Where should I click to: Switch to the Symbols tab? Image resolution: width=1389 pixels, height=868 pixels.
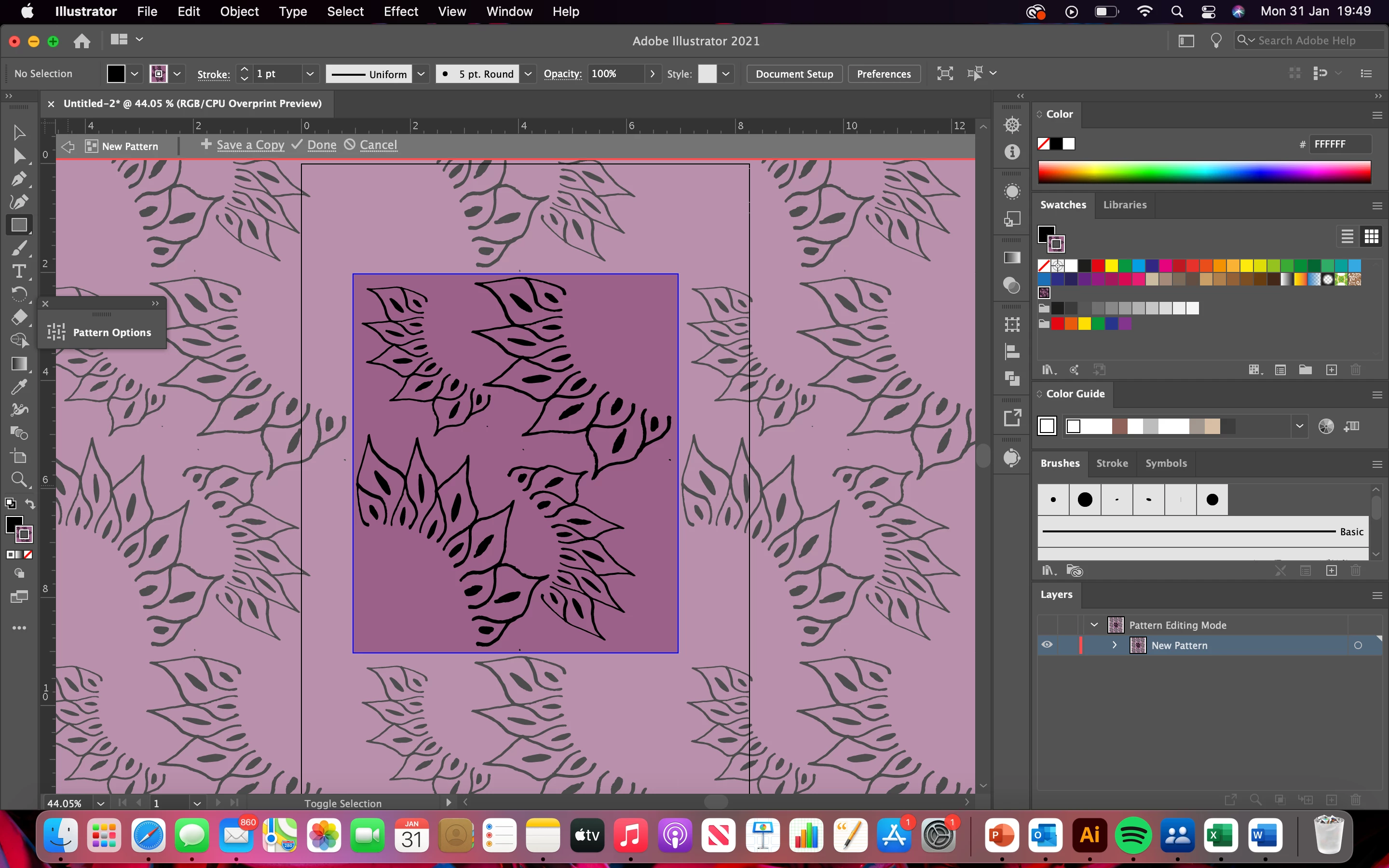pyautogui.click(x=1166, y=463)
